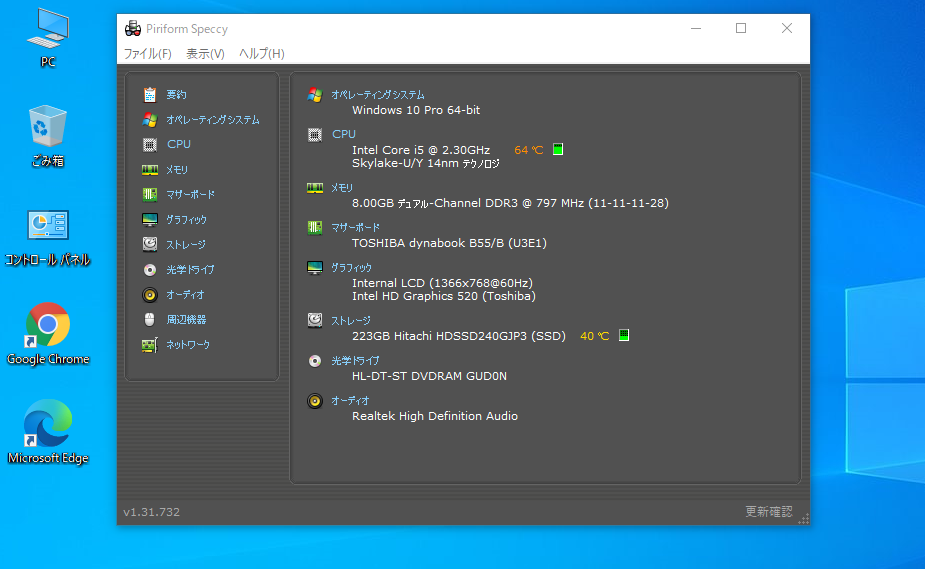Image resolution: width=925 pixels, height=569 pixels.
Task: Click the Intel HD Graphics 520 text
Action: (x=444, y=296)
